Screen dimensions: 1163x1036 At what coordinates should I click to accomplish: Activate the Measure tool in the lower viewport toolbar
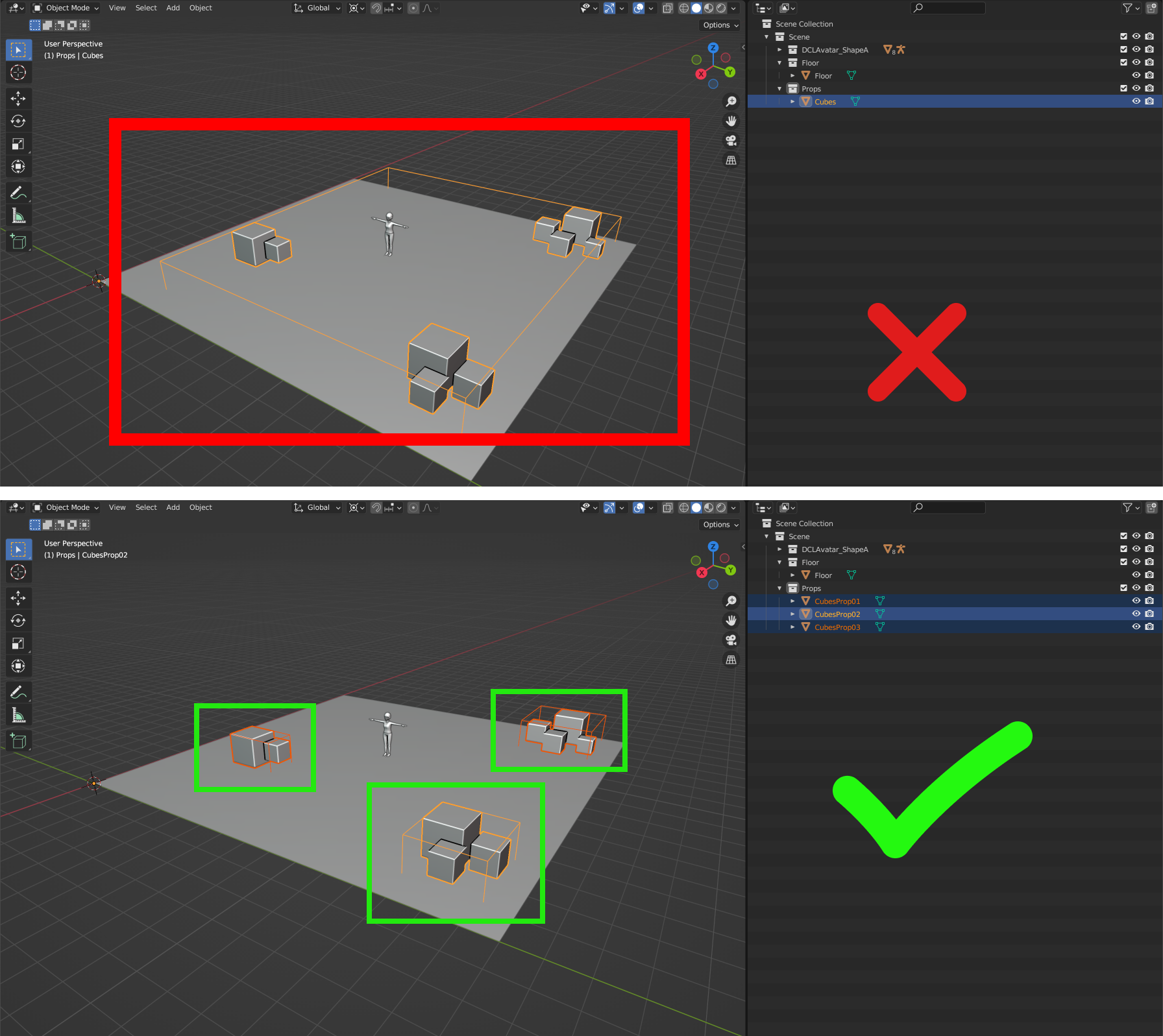18,716
